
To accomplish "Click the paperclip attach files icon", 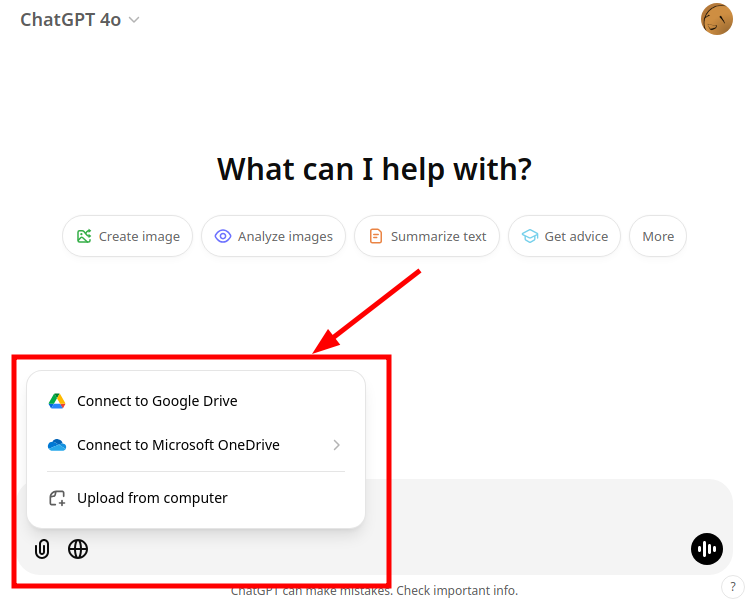I will (x=42, y=549).
